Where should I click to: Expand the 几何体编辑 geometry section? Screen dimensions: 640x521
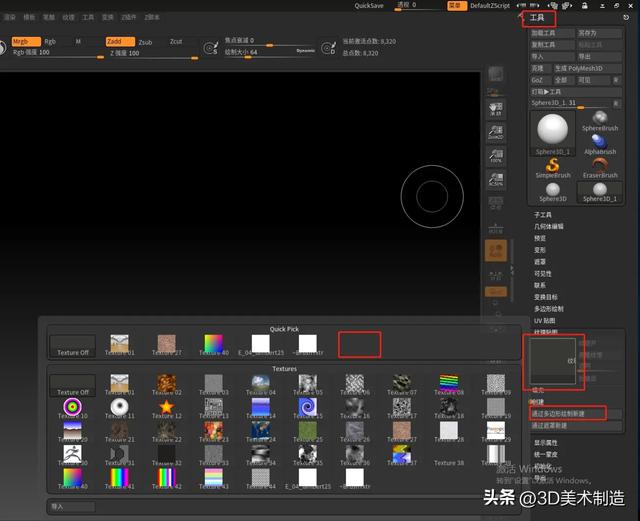click(548, 227)
